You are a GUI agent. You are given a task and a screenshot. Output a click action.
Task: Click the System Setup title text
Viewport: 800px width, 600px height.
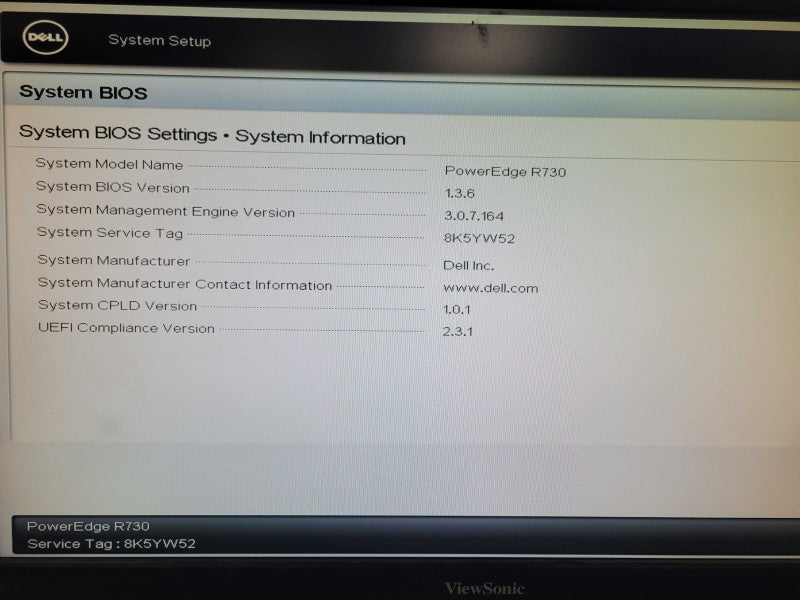[x=160, y=40]
